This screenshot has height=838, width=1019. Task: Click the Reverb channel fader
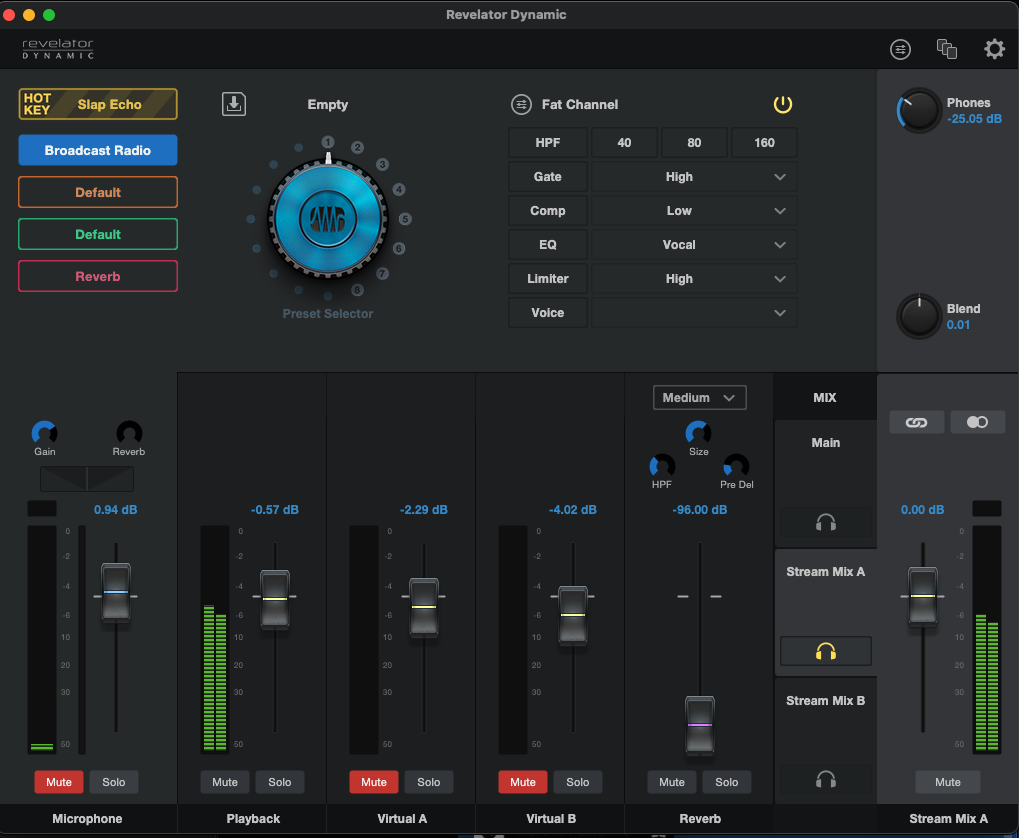pos(700,725)
